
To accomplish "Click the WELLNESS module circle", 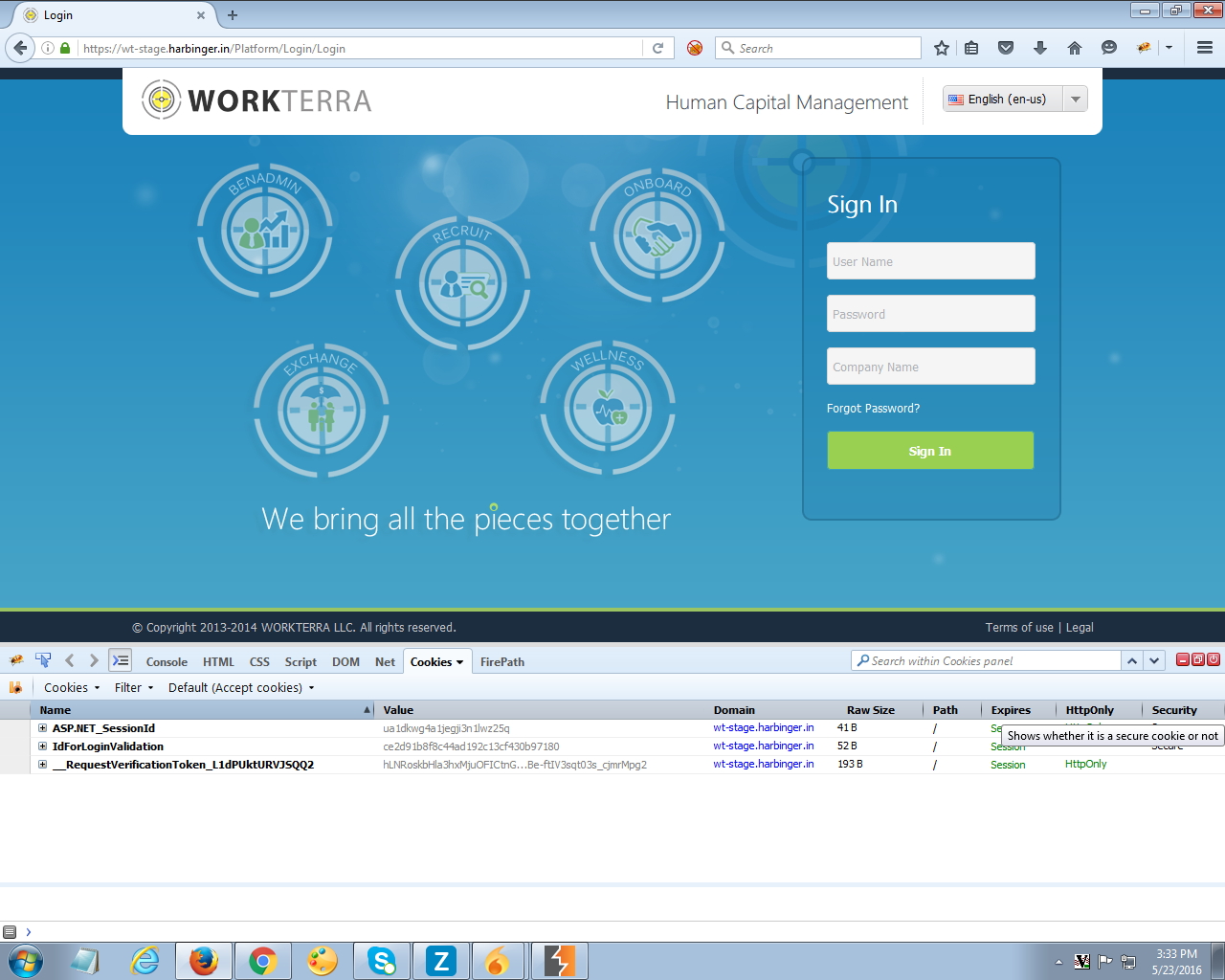I will [x=608, y=408].
